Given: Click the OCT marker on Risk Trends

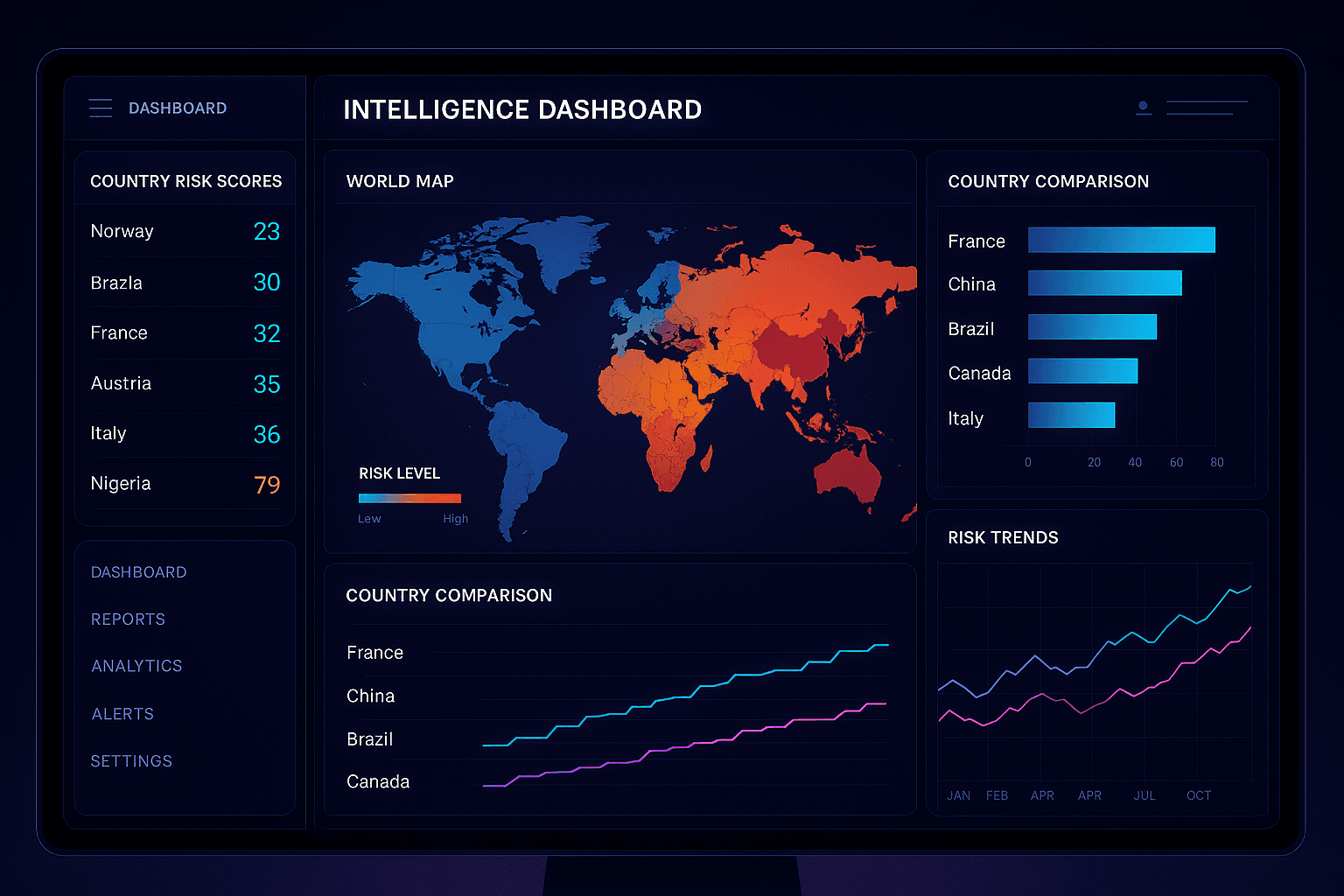Looking at the screenshot, I should pyautogui.click(x=1199, y=795).
